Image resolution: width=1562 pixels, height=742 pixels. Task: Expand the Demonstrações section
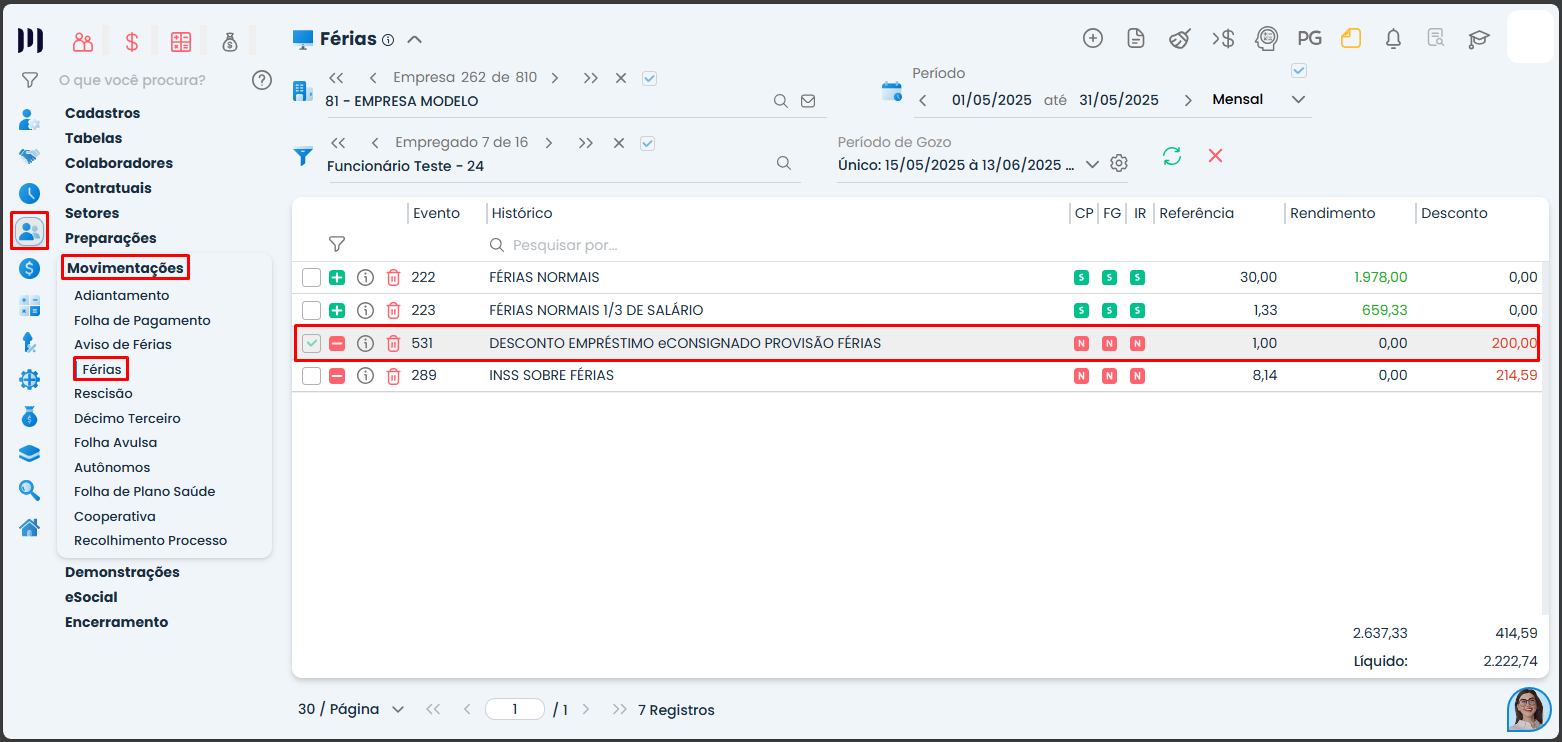coord(122,572)
